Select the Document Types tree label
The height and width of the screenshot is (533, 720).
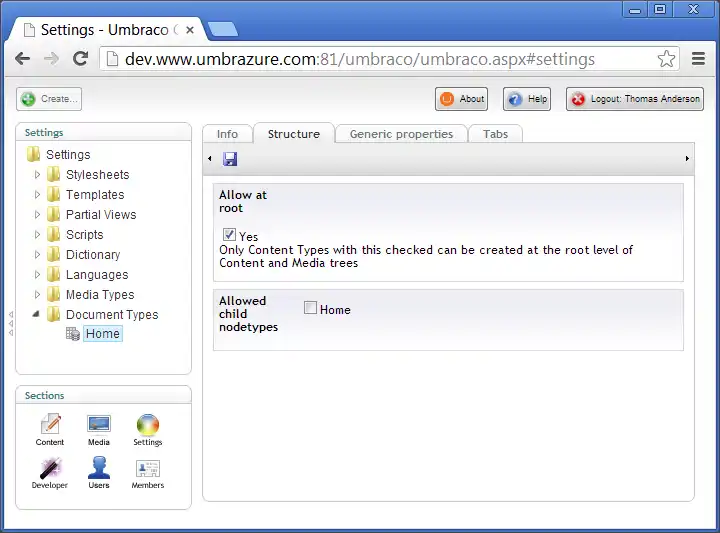pos(112,314)
